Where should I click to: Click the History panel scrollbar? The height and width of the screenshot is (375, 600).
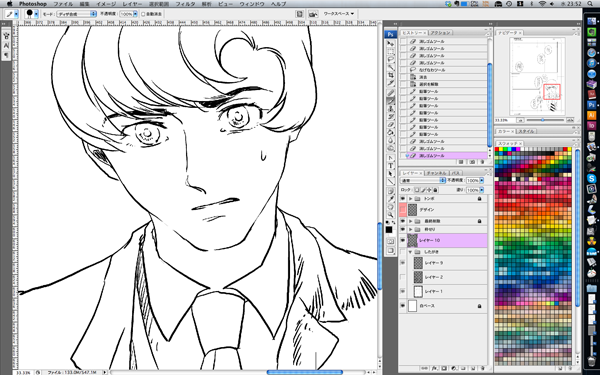click(489, 104)
